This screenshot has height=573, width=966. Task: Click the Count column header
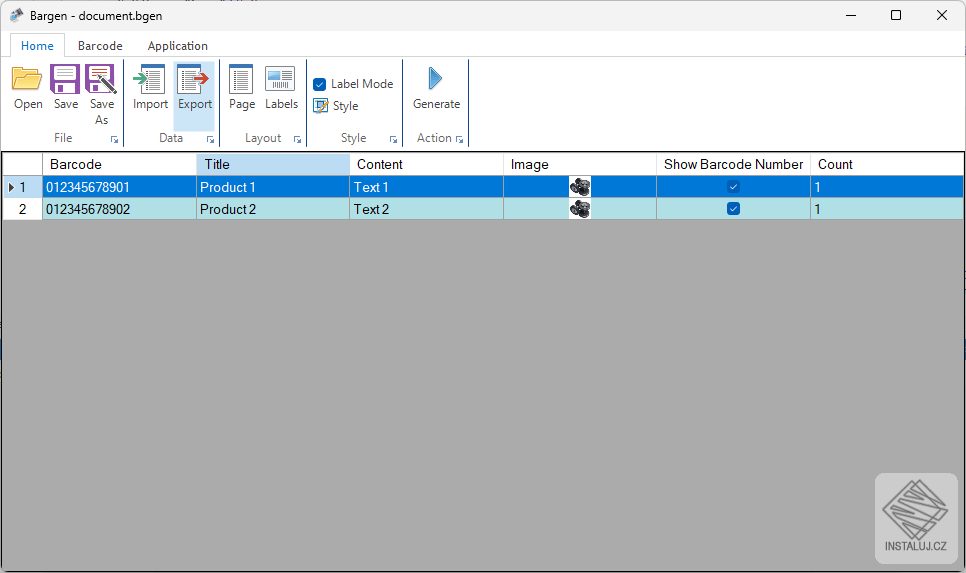[x=887, y=165]
